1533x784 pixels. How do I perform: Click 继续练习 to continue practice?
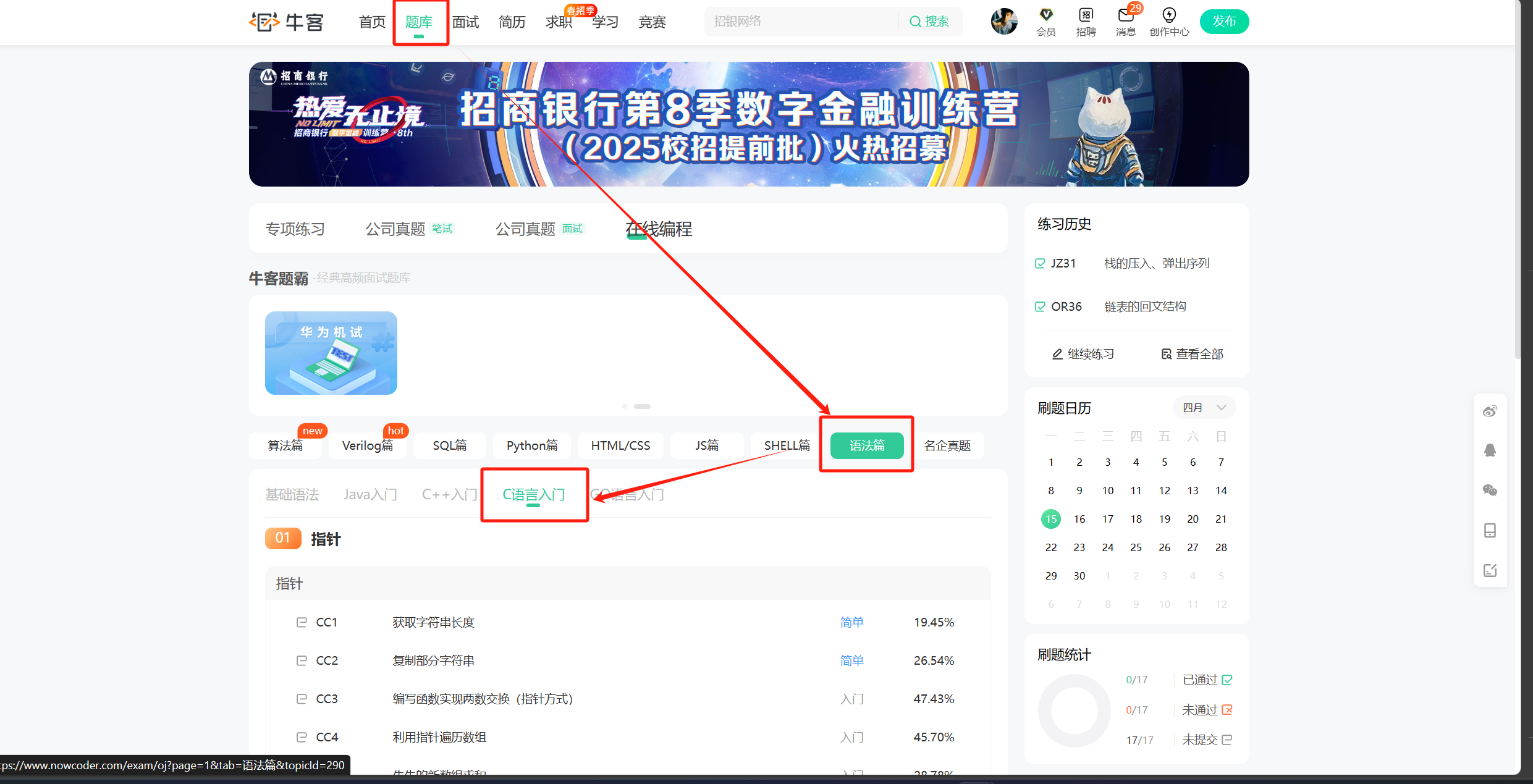[1083, 354]
